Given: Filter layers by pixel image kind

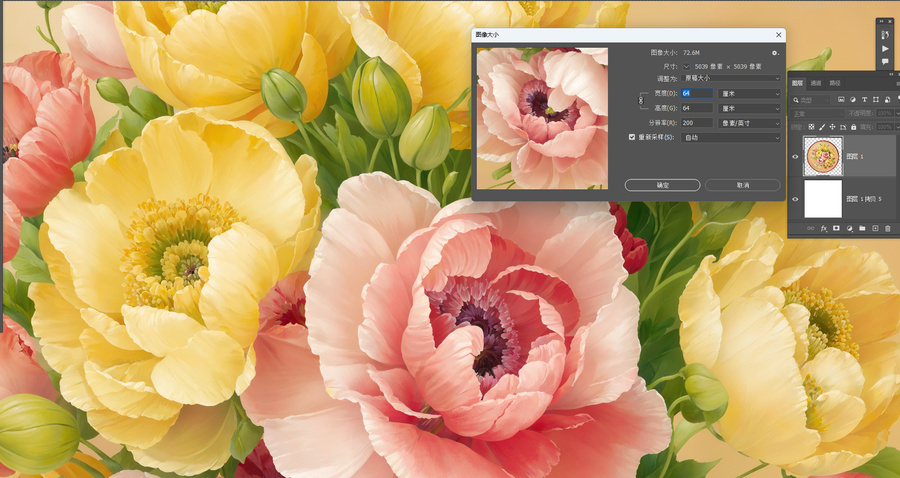Looking at the screenshot, I should [841, 99].
